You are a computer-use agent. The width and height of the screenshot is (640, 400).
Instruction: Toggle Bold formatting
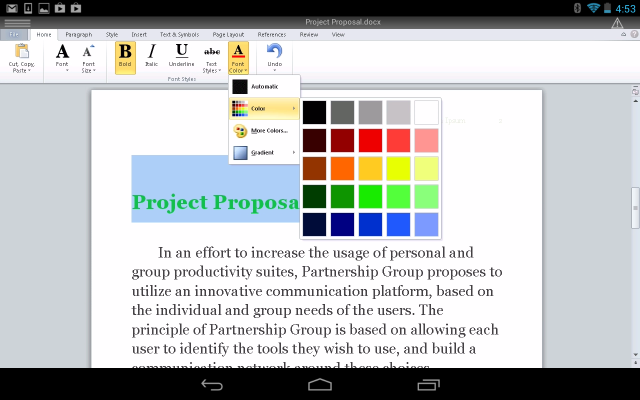point(125,58)
